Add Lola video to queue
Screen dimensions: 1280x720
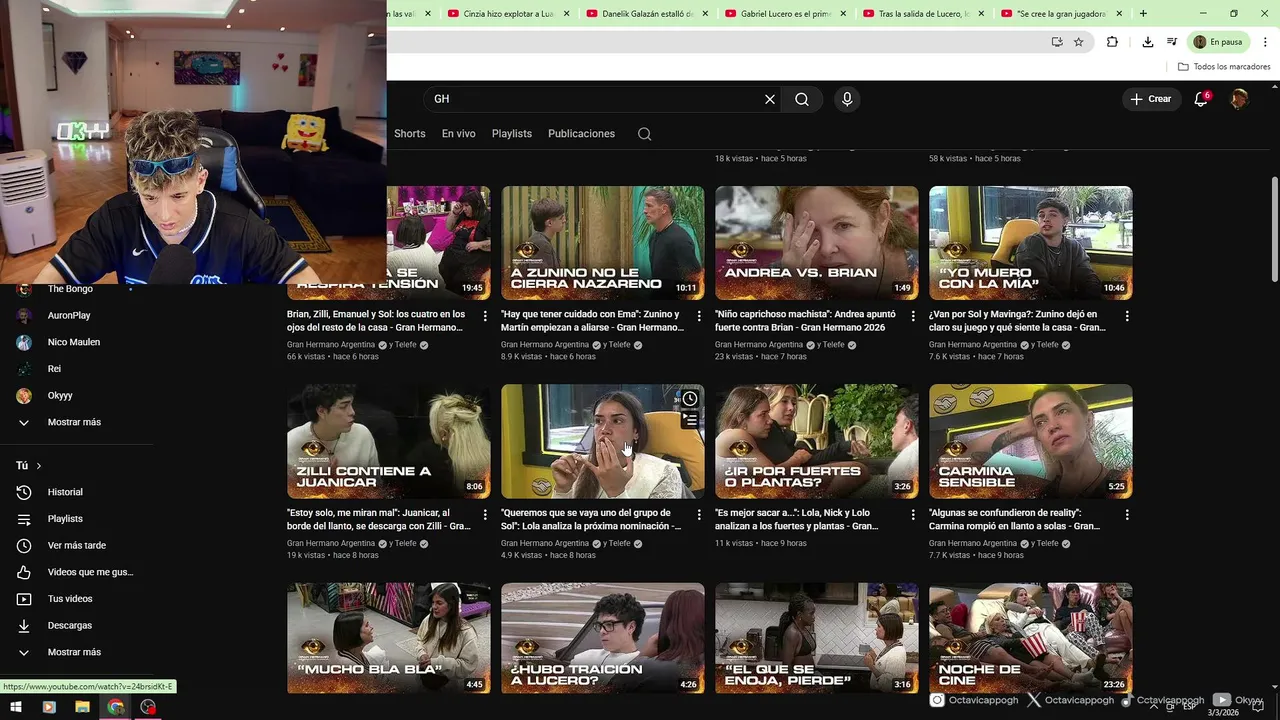(689, 420)
